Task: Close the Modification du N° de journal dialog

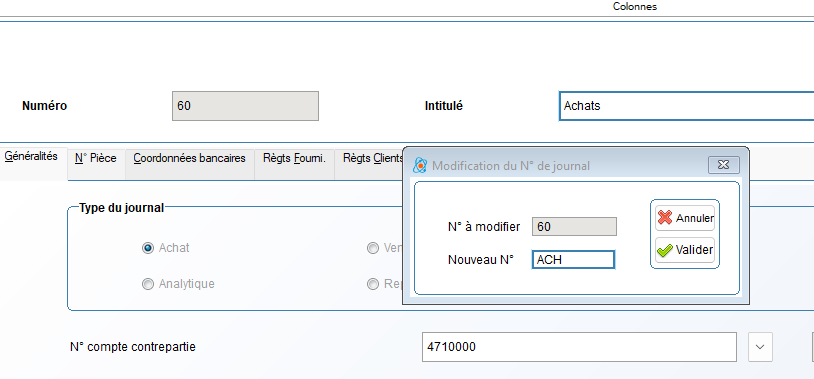Action: pos(724,165)
